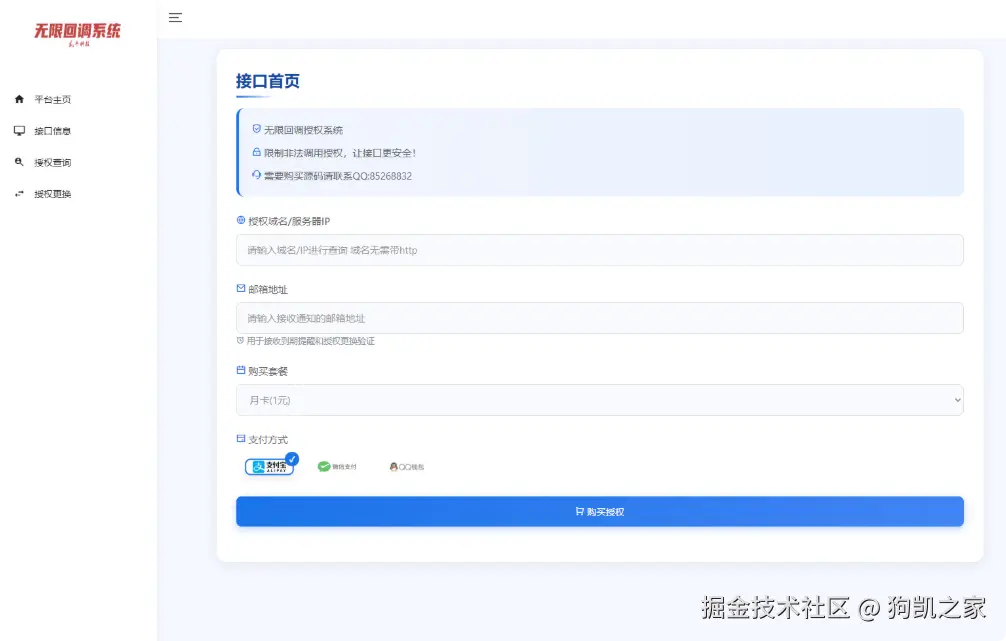Image resolution: width=1006 pixels, height=641 pixels.
Task: Select QQ钱包 payment method
Action: [404, 466]
